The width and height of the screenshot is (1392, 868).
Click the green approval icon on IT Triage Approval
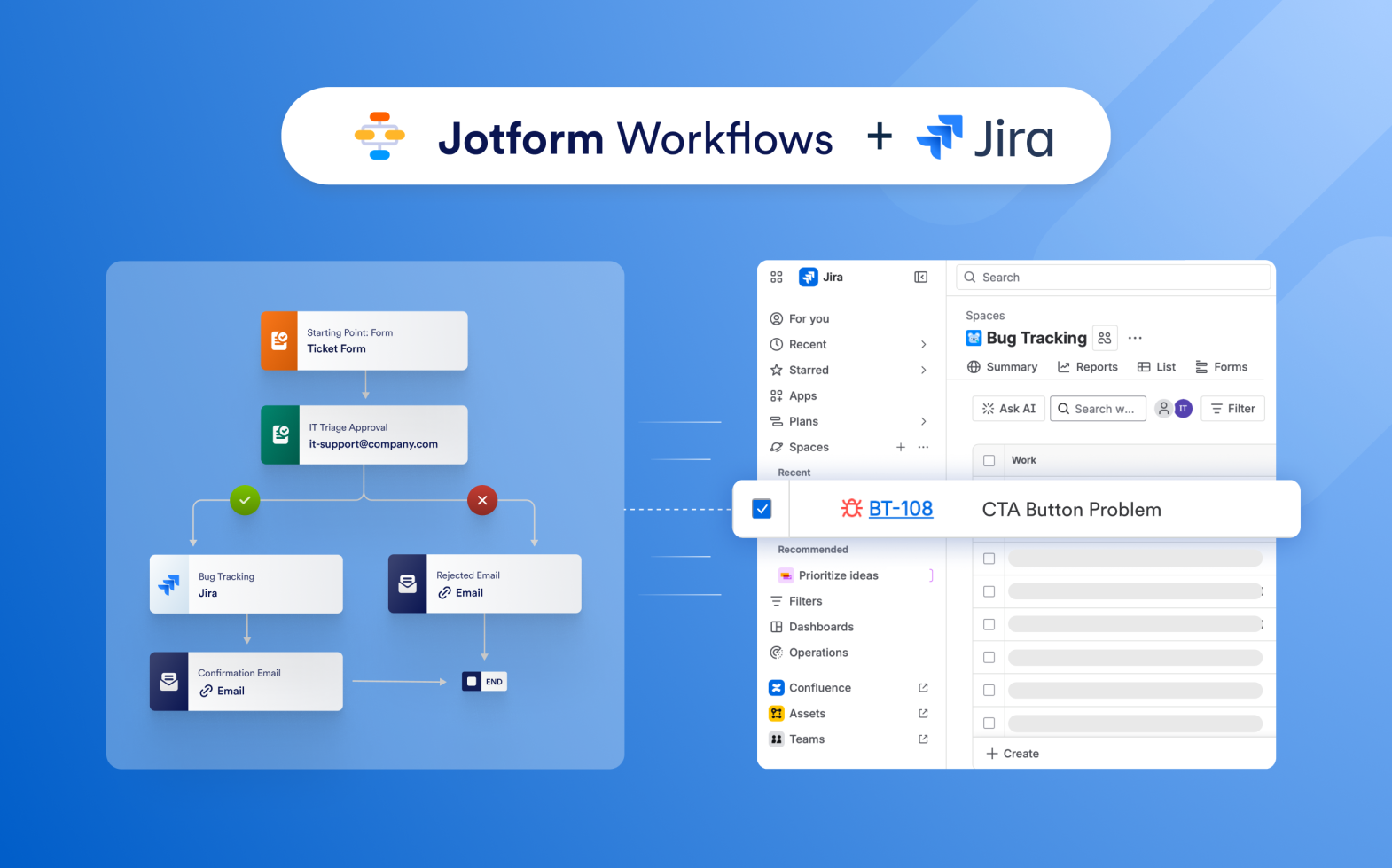pos(280,434)
